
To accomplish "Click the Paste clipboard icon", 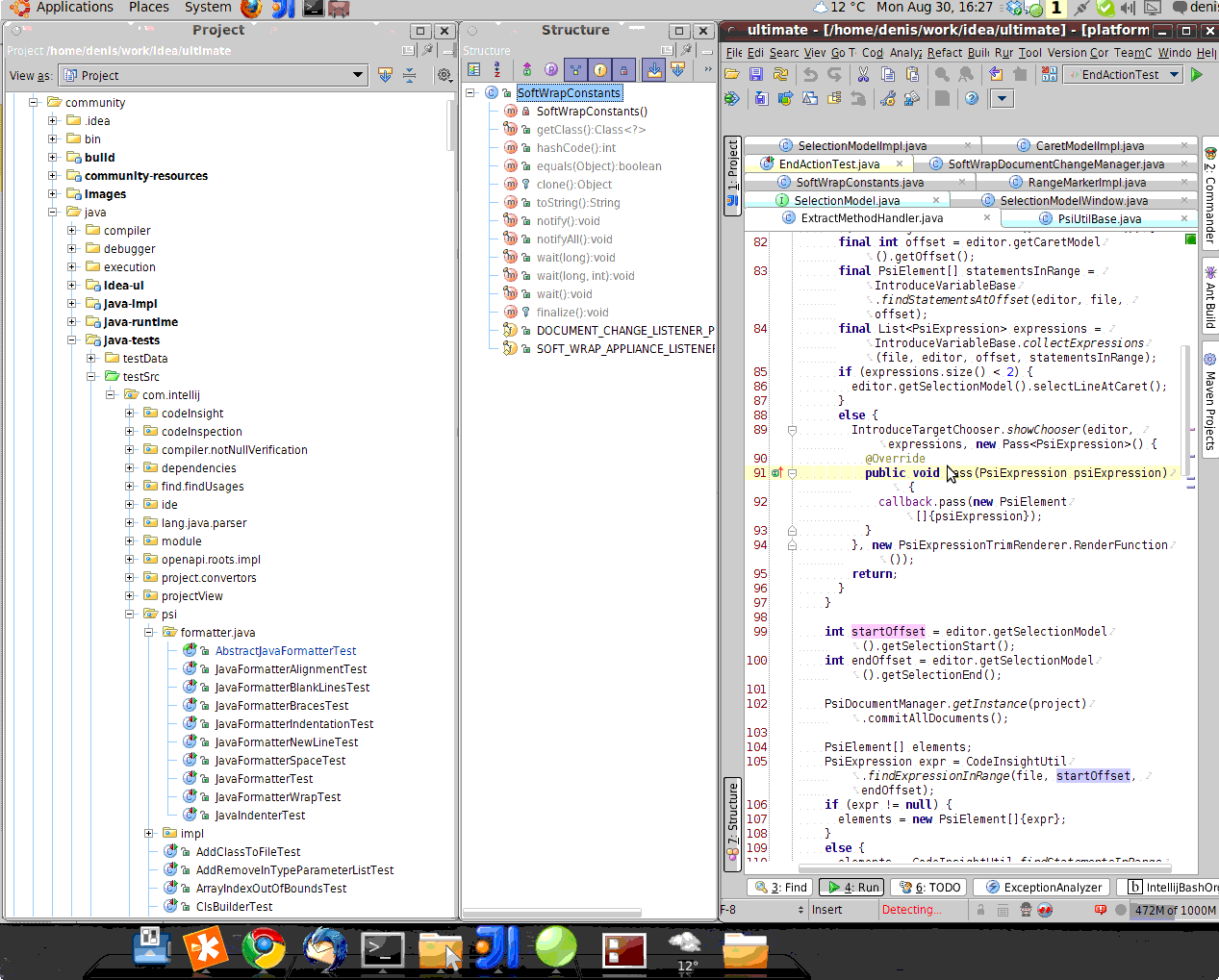I will (912, 74).
